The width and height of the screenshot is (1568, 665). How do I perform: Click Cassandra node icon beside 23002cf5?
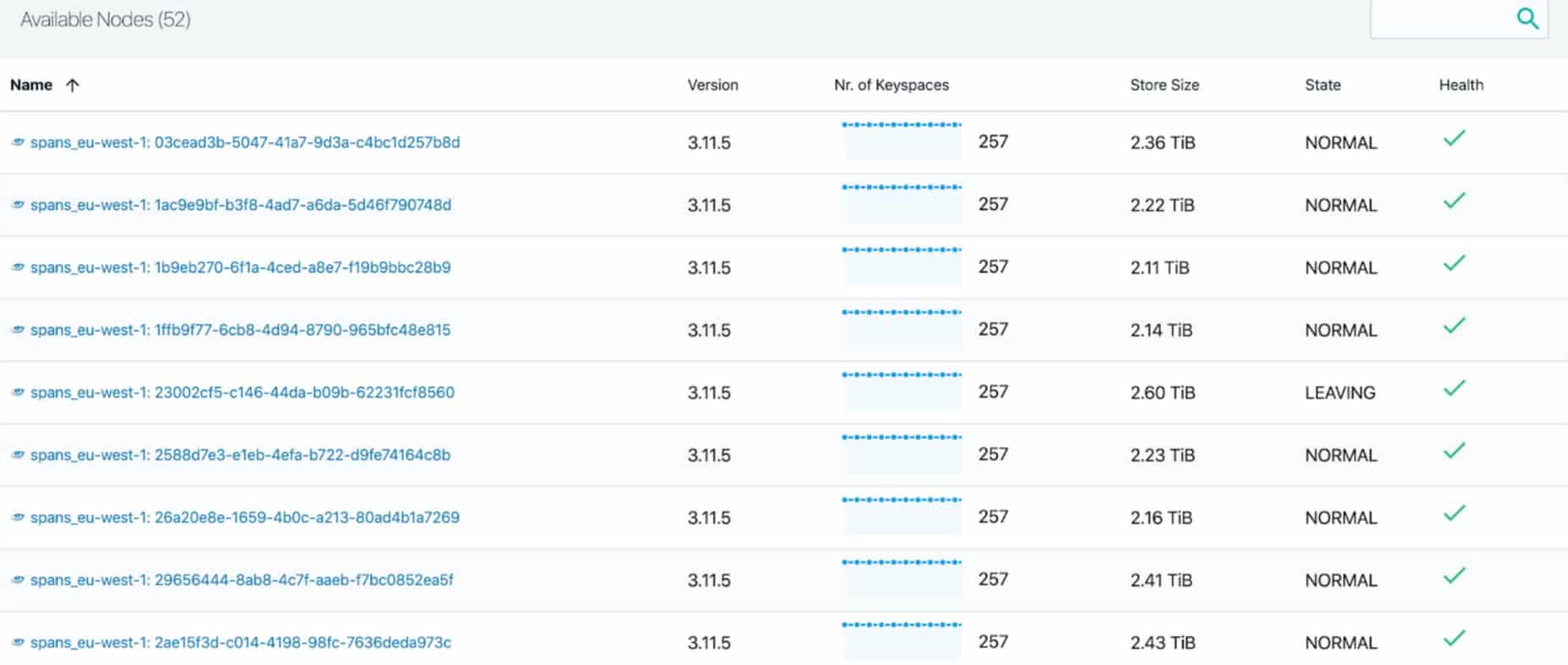[x=18, y=393]
